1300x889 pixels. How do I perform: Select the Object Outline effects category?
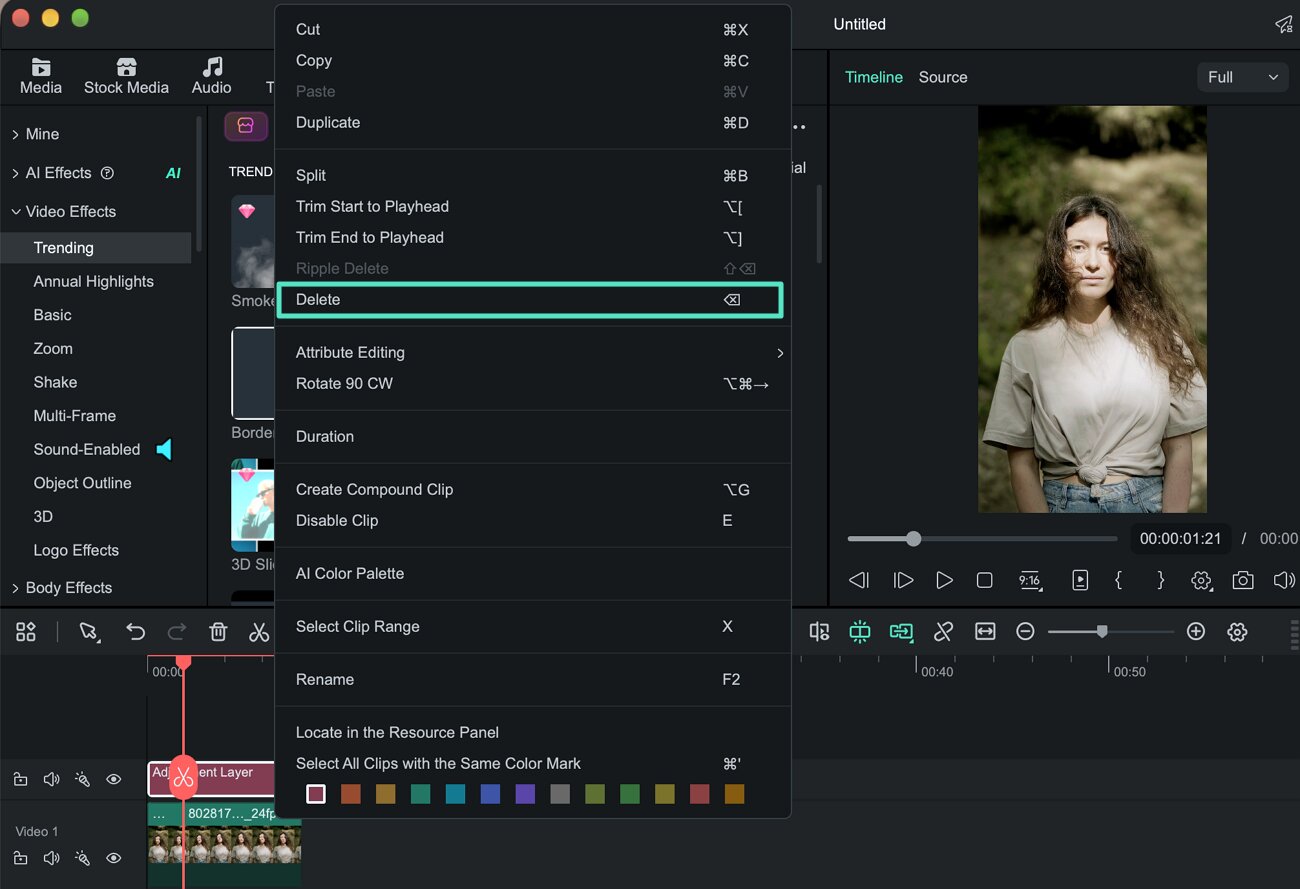coord(83,483)
